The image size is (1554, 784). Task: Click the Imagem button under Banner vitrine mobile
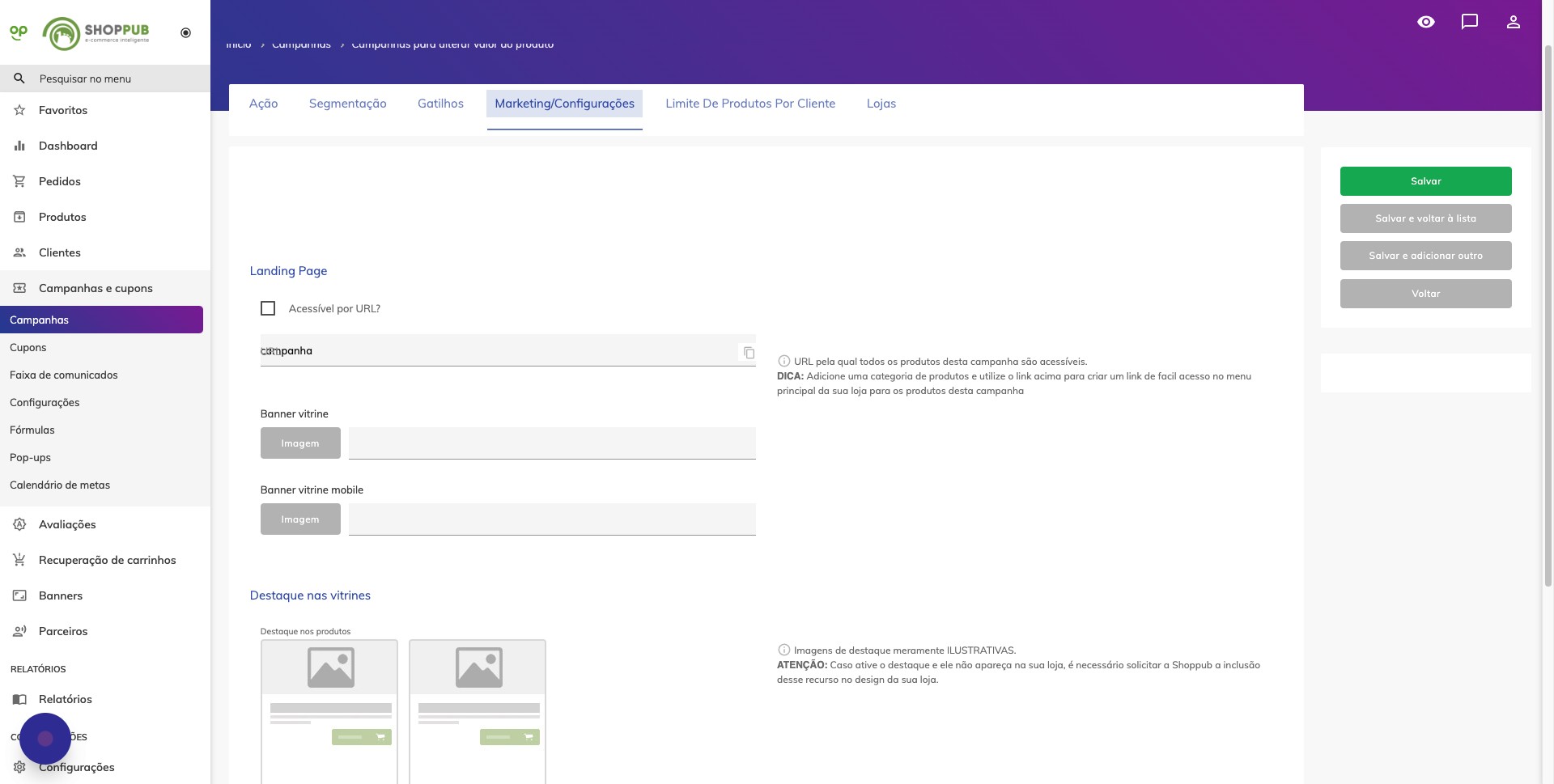tap(300, 519)
